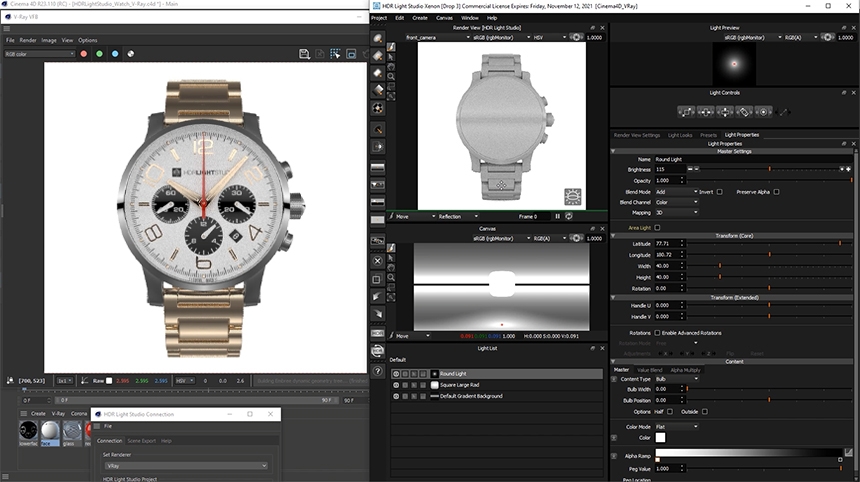Screen dimensions: 860x482
Task: Click the Latitude value field
Action: pyautogui.click(x=667, y=243)
